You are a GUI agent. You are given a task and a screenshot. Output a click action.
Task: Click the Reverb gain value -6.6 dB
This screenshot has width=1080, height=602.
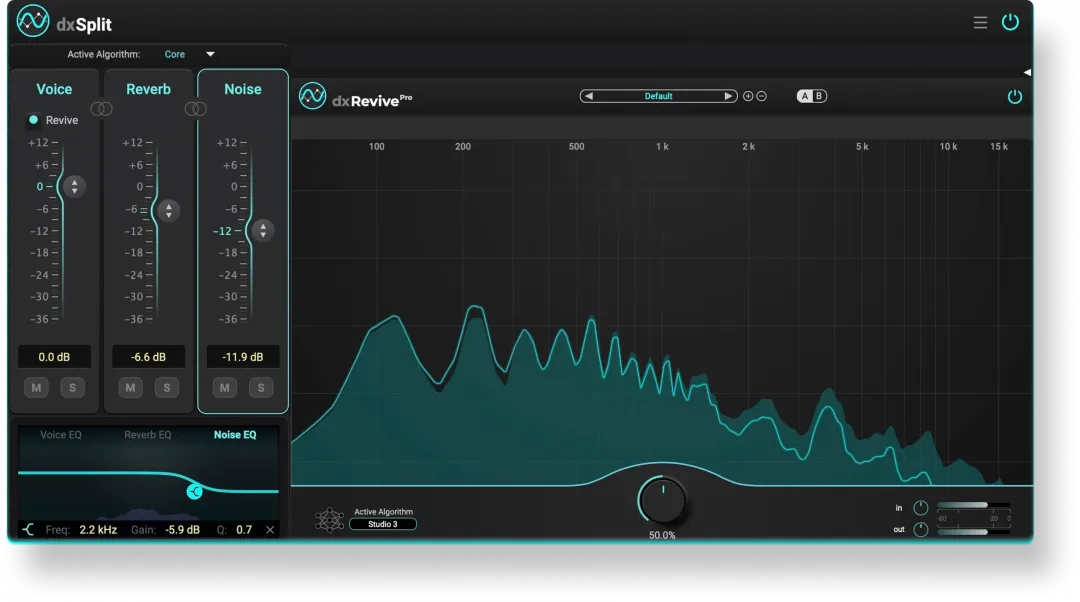tap(149, 357)
